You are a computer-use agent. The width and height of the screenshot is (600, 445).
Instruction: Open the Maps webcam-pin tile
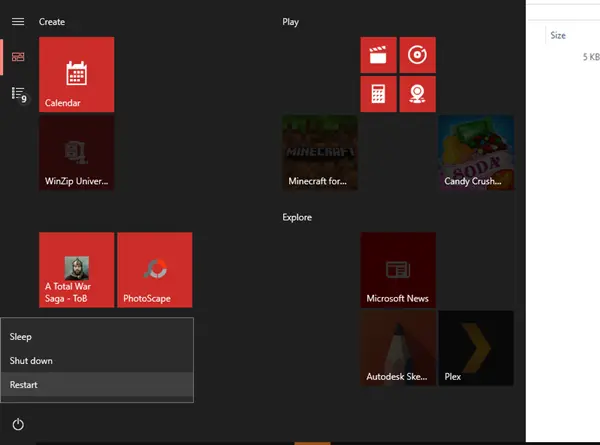click(x=417, y=94)
